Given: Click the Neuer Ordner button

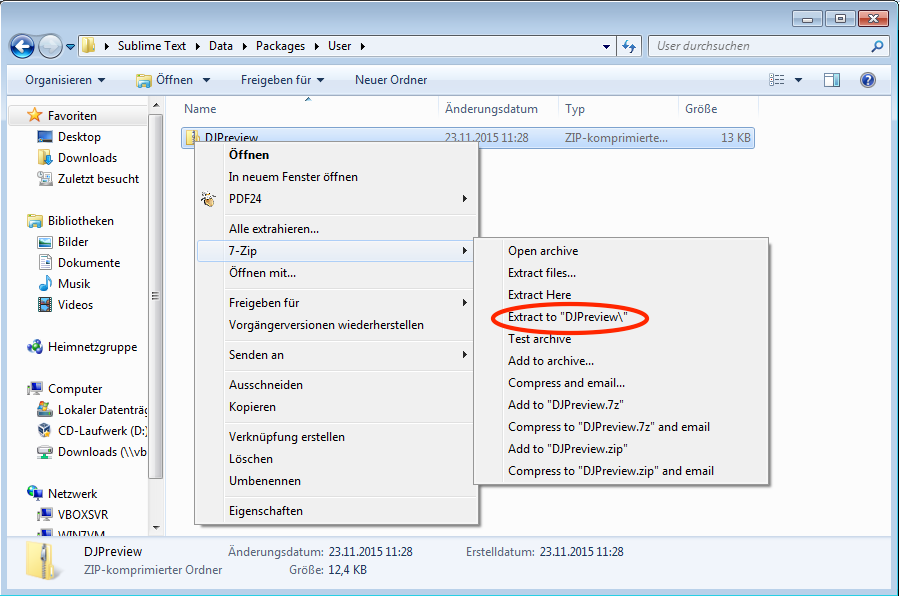Looking at the screenshot, I should coord(390,79).
